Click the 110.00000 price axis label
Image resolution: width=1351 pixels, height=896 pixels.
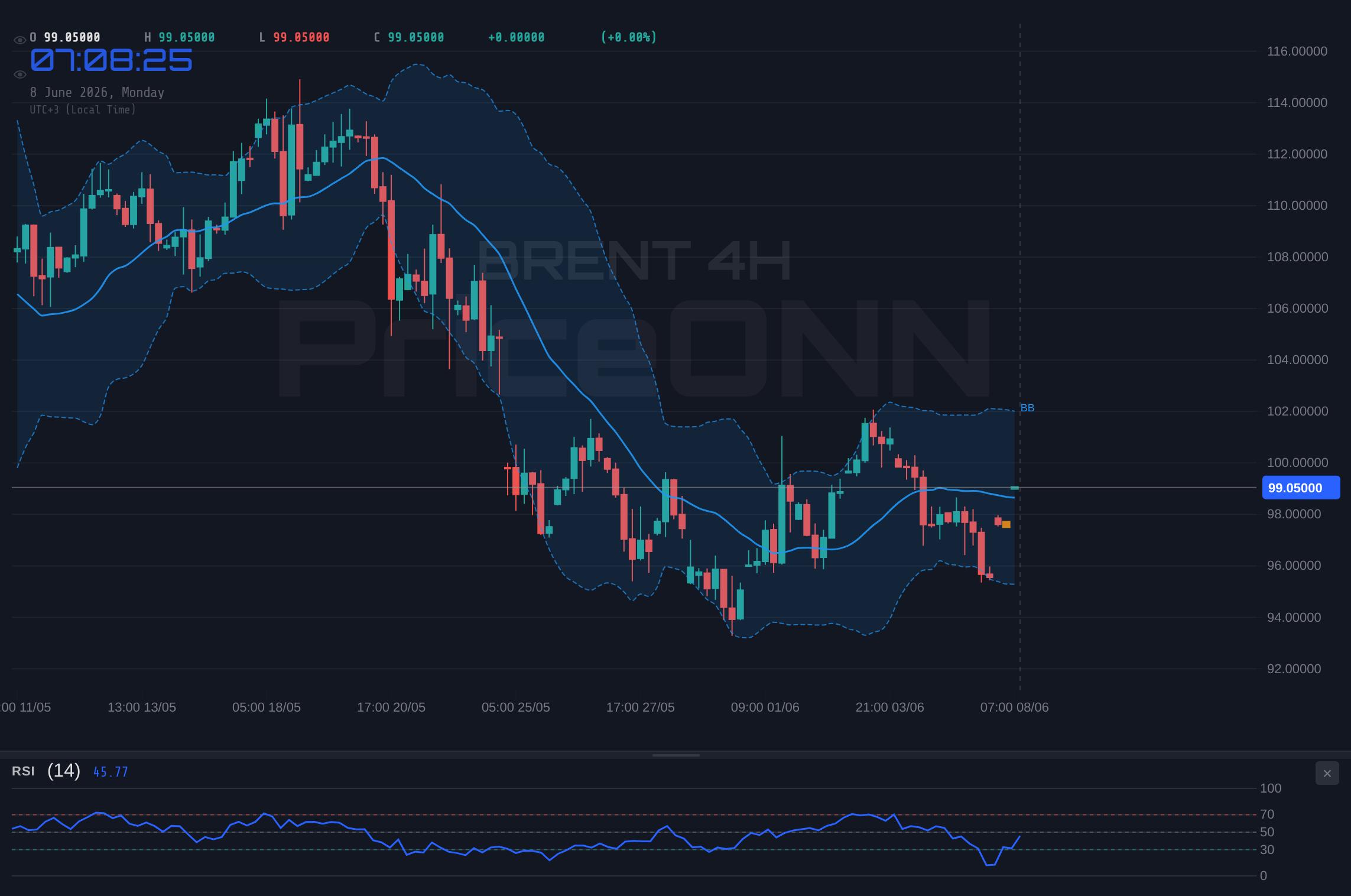pyautogui.click(x=1297, y=206)
